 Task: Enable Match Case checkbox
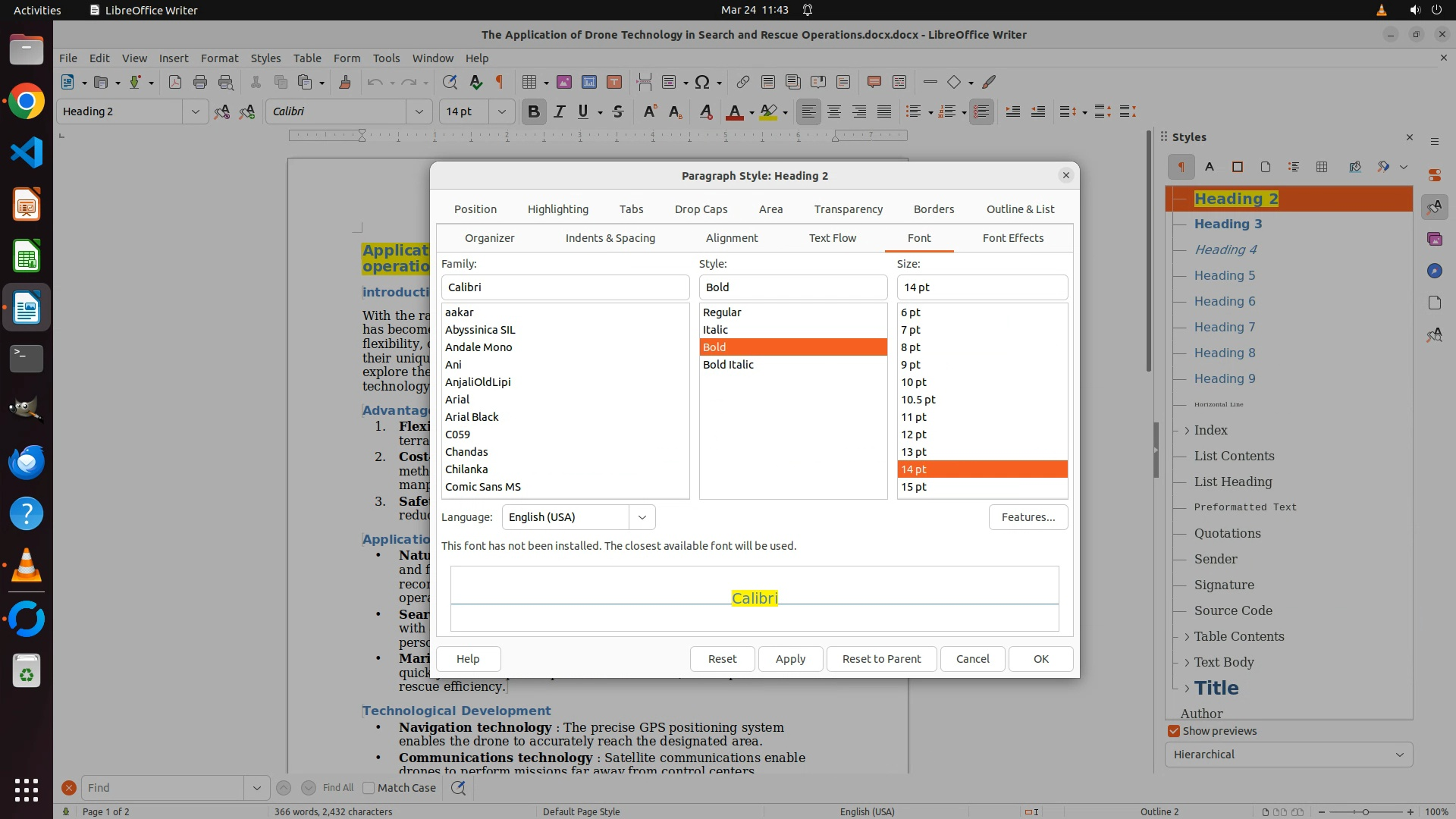[369, 788]
